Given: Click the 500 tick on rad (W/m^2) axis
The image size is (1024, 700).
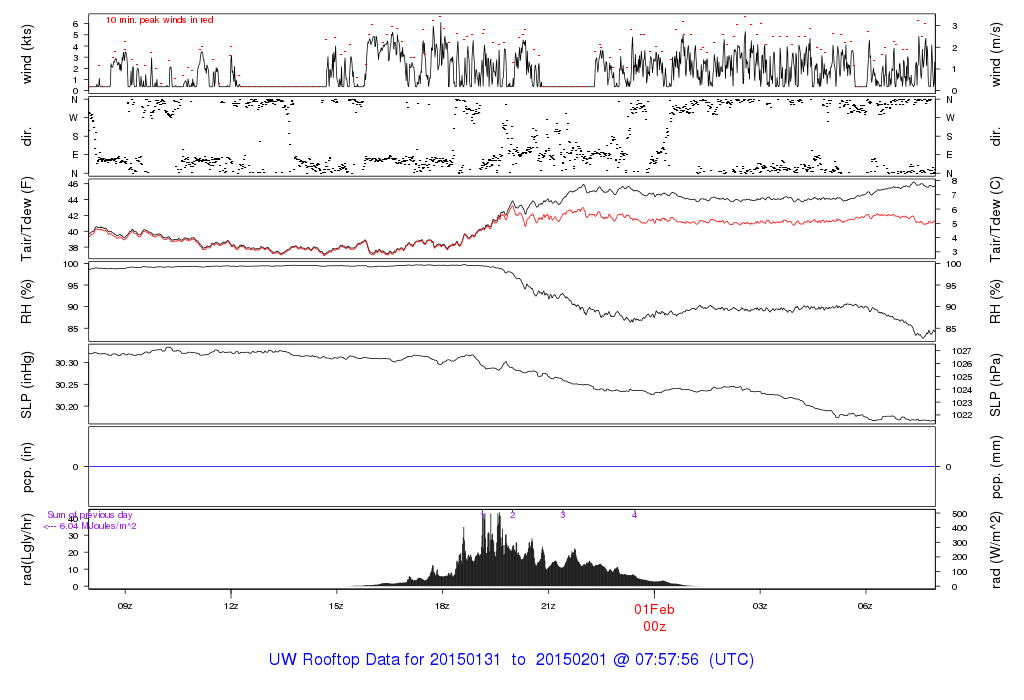Looking at the screenshot, I should click(x=959, y=515).
